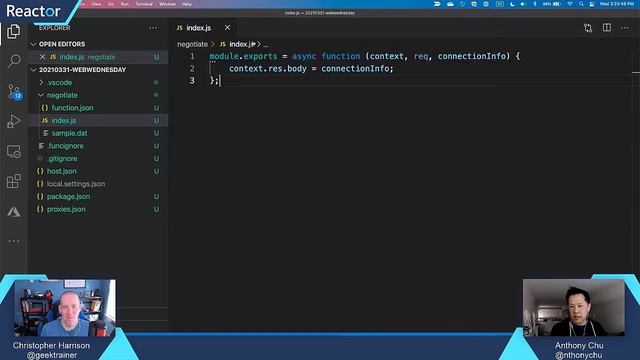Click negotiate in the breadcrumb path
This screenshot has width=640, height=360.
coord(192,44)
